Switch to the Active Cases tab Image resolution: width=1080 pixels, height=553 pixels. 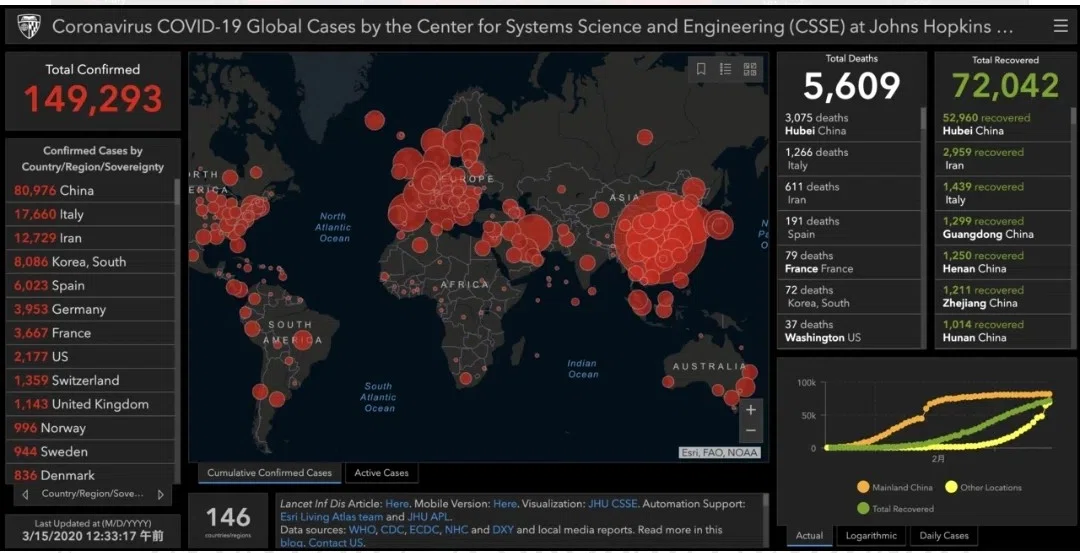(x=381, y=473)
